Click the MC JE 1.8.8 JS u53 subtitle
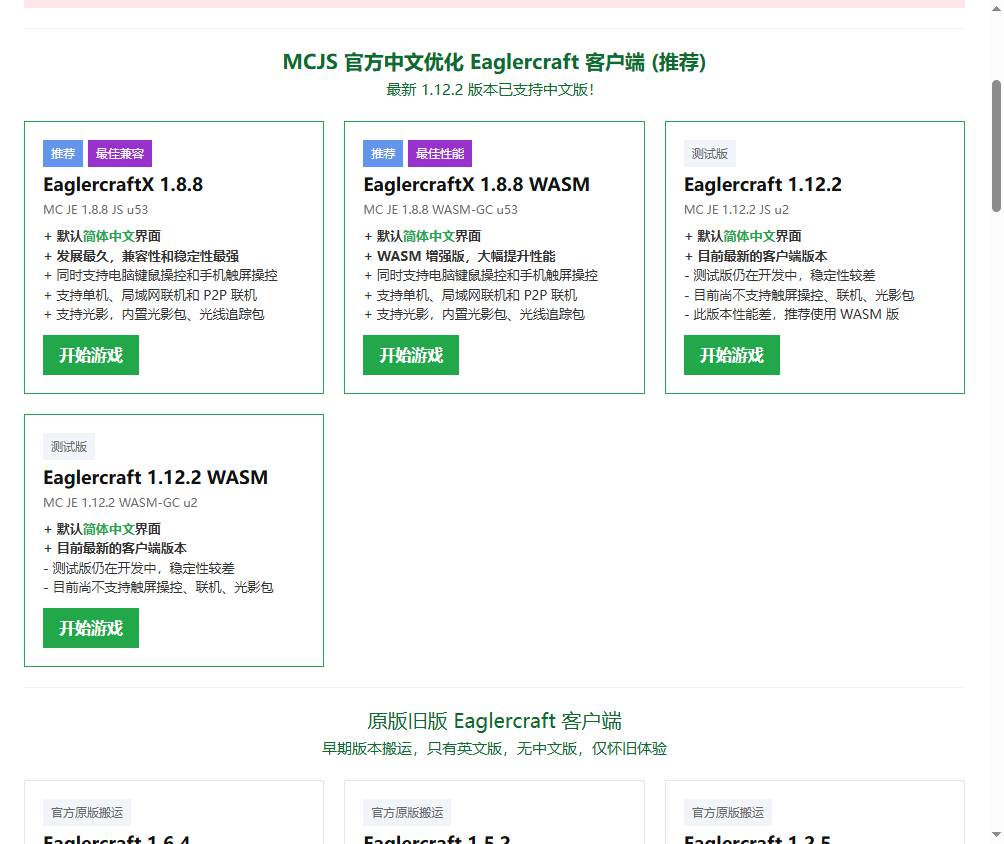Image resolution: width=1004 pixels, height=844 pixels. 95,209
